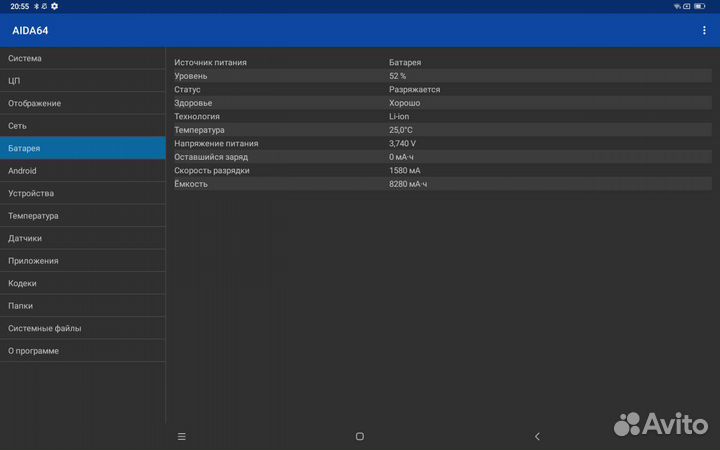Tap the Скорость разрядки row label
Image resolution: width=720 pixels, height=450 pixels.
point(212,170)
